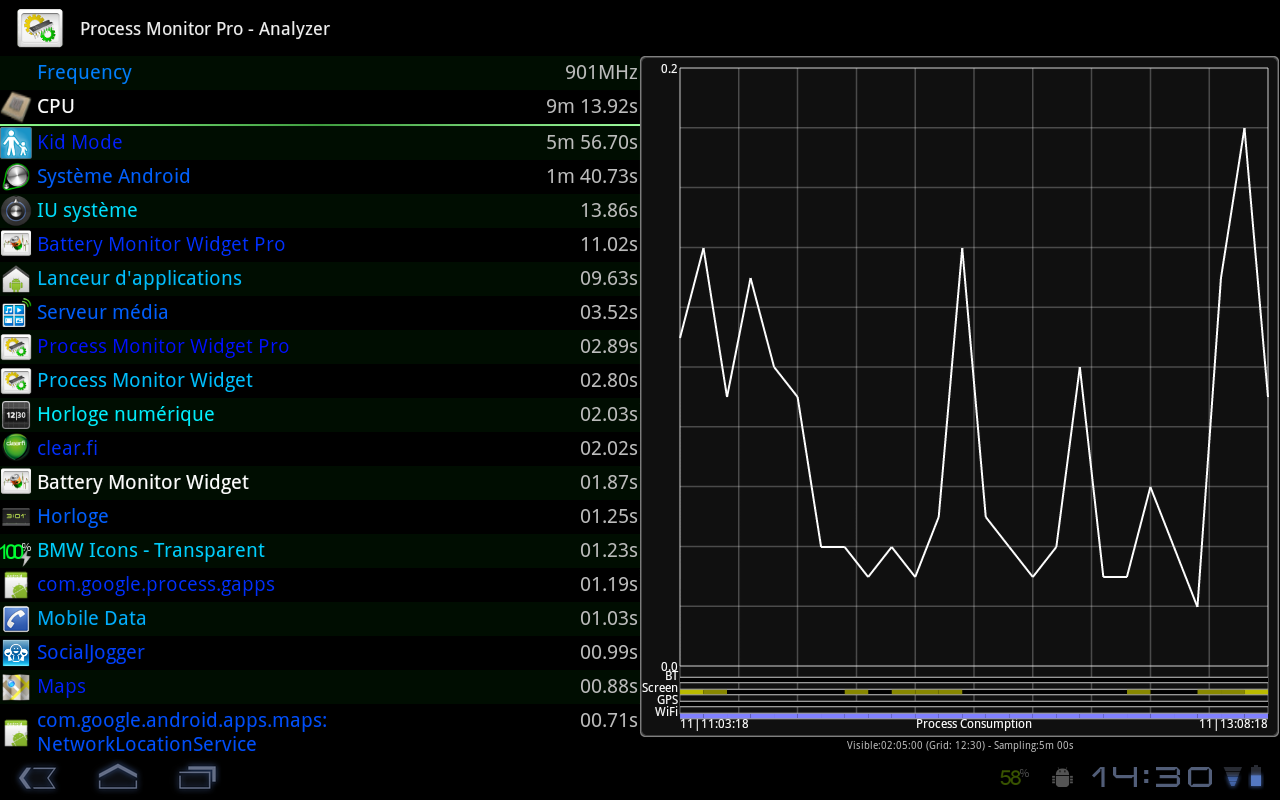Click the 11|13:08:18 graph end time
Screen dimensions: 1280x800
pyautogui.click(x=1234, y=724)
